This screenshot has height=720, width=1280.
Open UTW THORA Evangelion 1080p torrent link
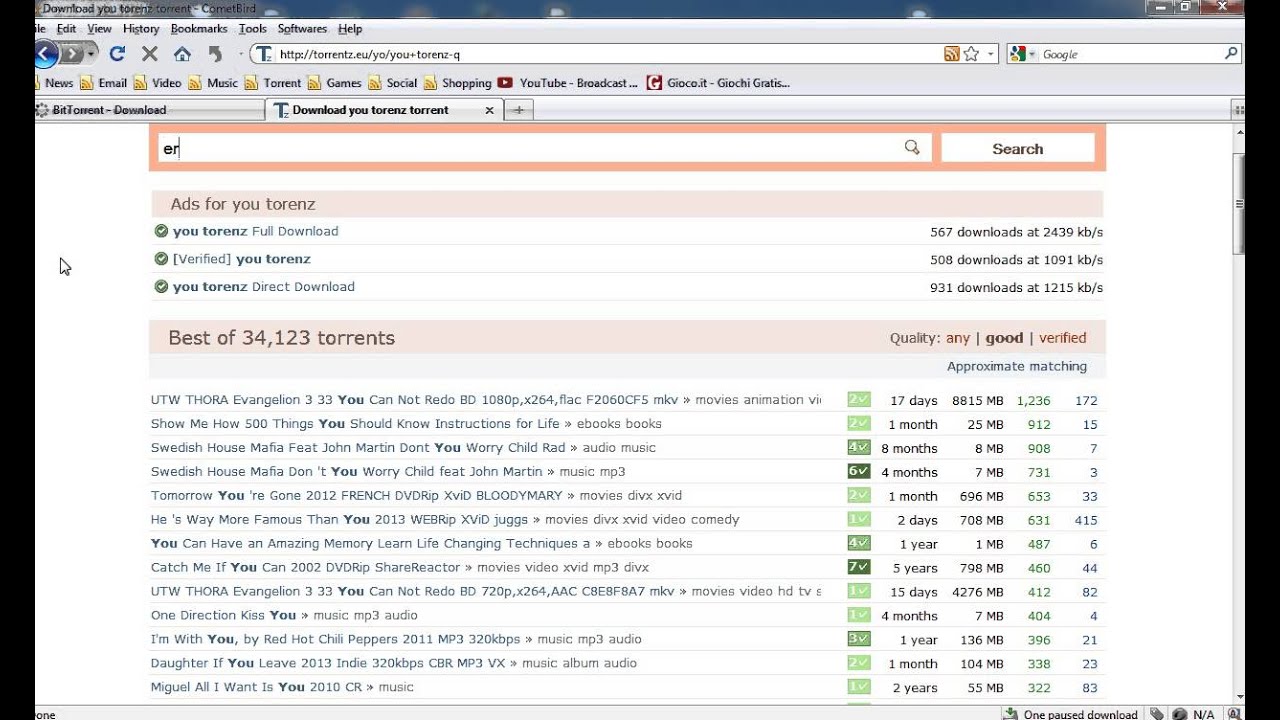point(414,400)
